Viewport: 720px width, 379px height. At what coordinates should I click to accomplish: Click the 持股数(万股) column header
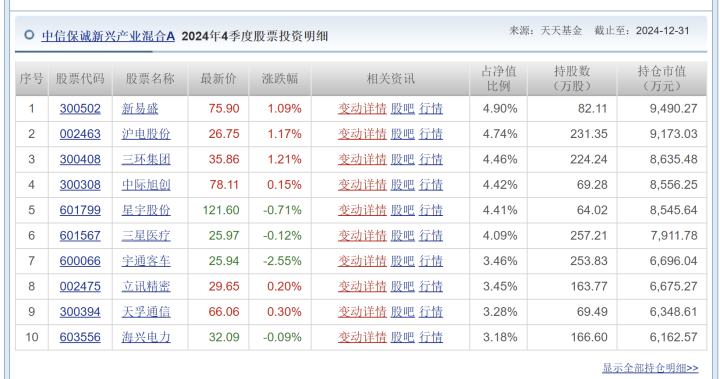572,79
